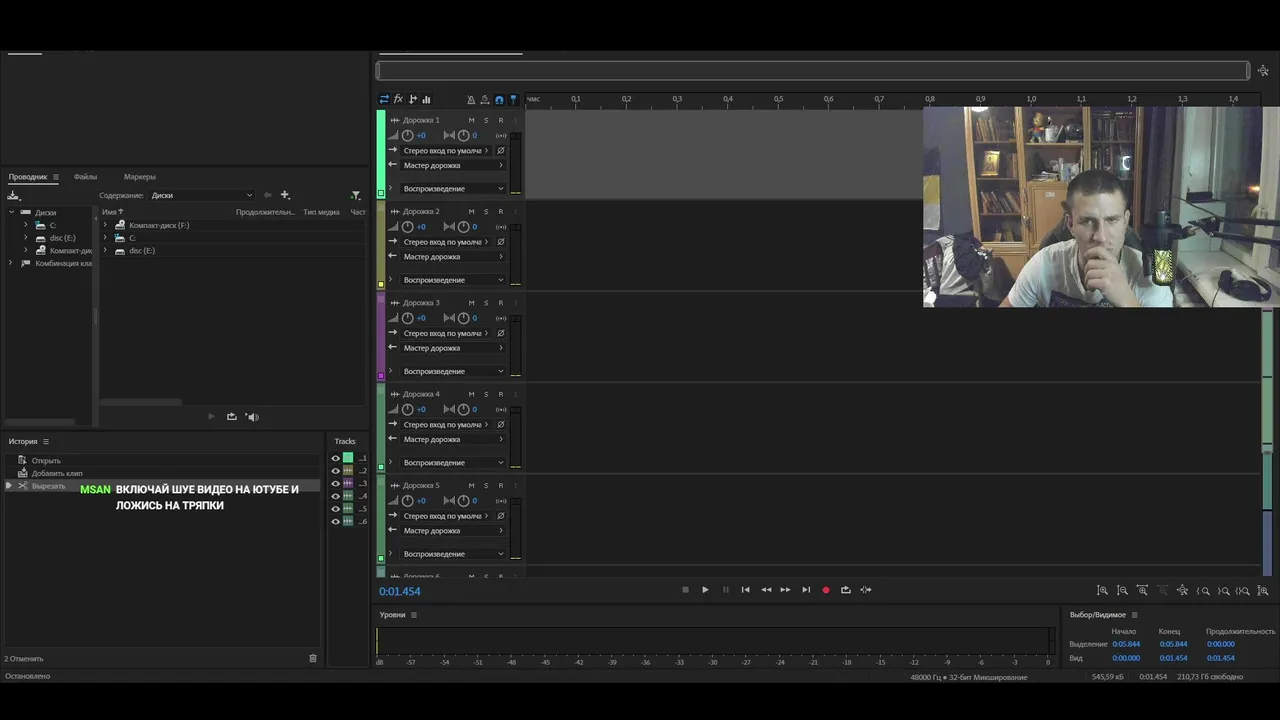Click the Rewind transport icon
Viewport: 1280px width, 720px height.
[766, 590]
